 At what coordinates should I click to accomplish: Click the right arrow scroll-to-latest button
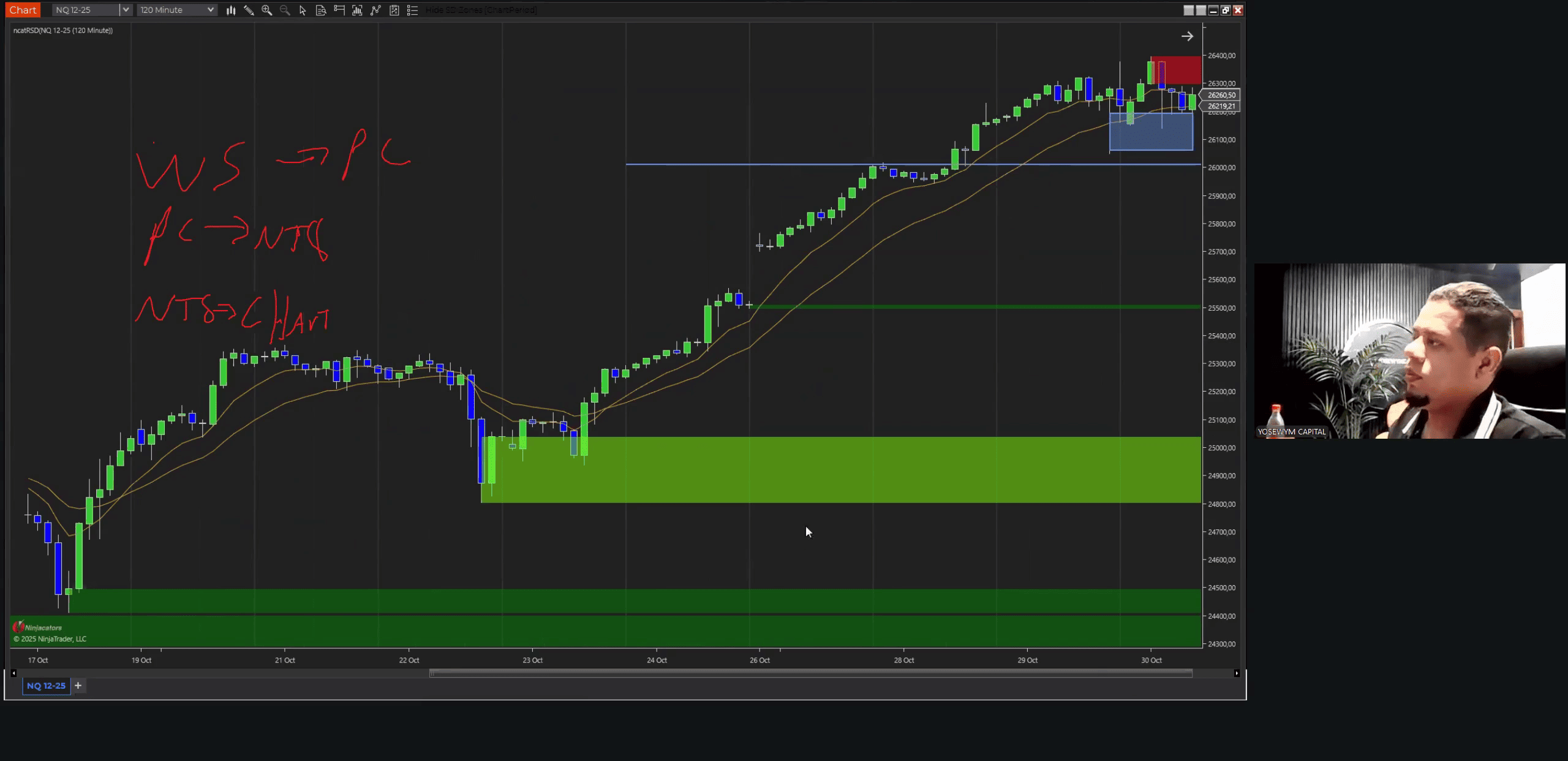[x=1187, y=36]
